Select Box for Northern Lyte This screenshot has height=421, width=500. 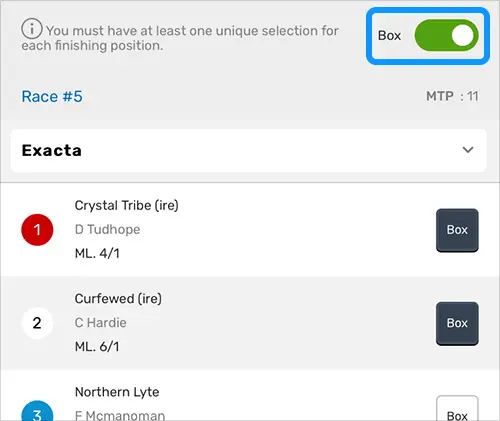pos(457,409)
